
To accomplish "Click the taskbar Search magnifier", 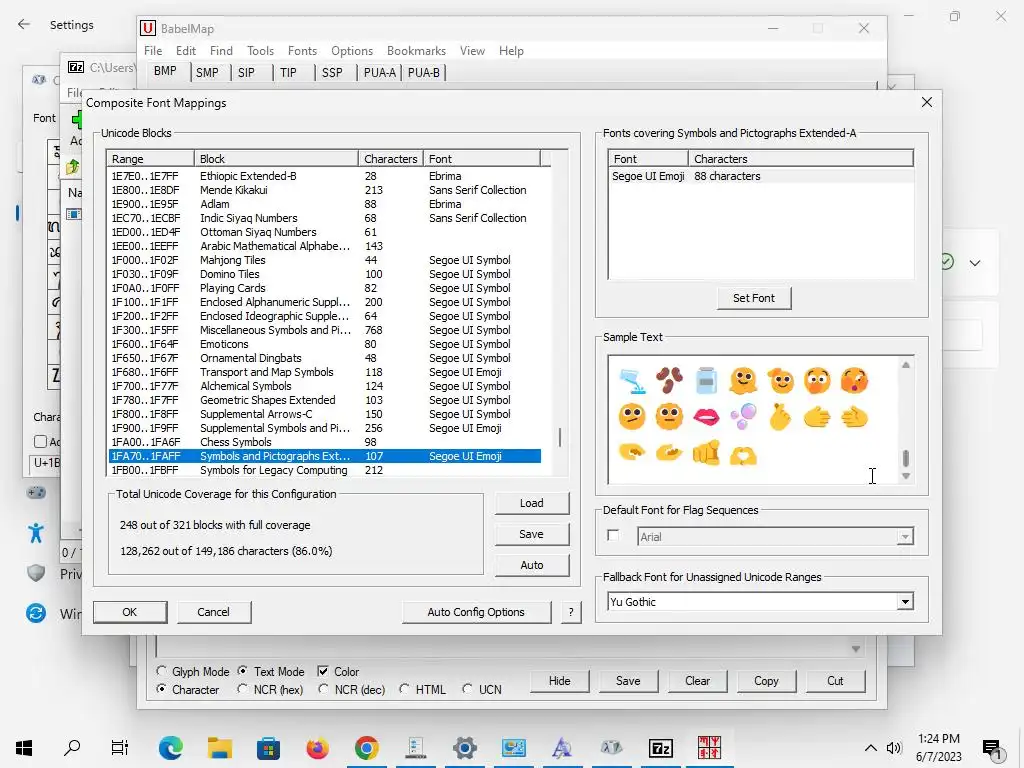I will pyautogui.click(x=72, y=747).
